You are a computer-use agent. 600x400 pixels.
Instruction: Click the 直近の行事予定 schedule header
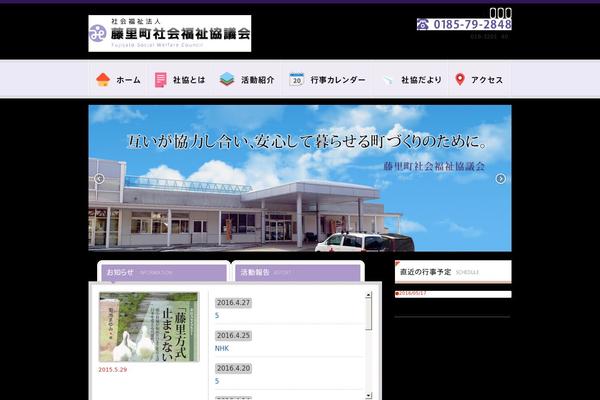453,272
